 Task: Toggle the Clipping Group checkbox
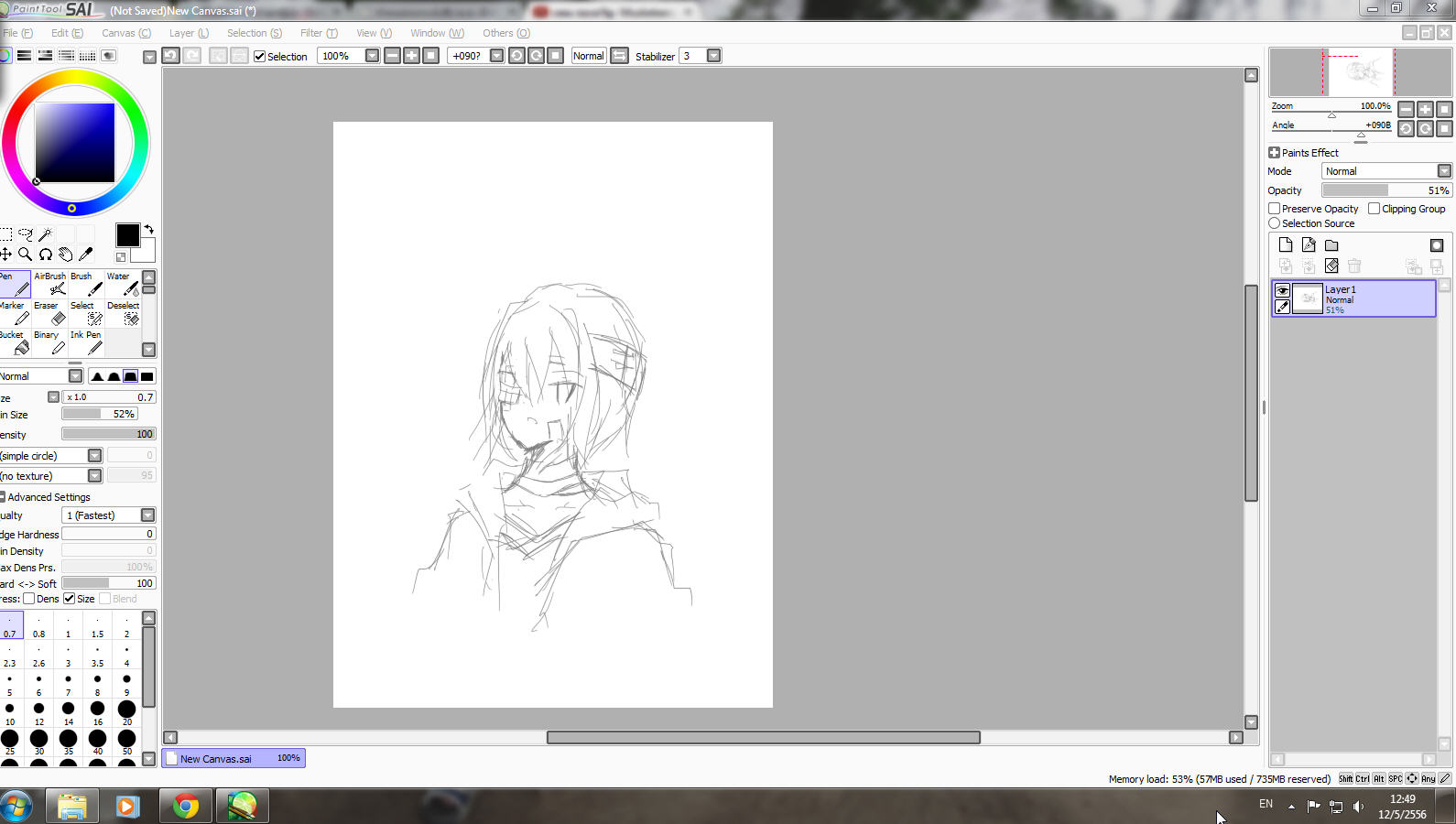point(1374,209)
